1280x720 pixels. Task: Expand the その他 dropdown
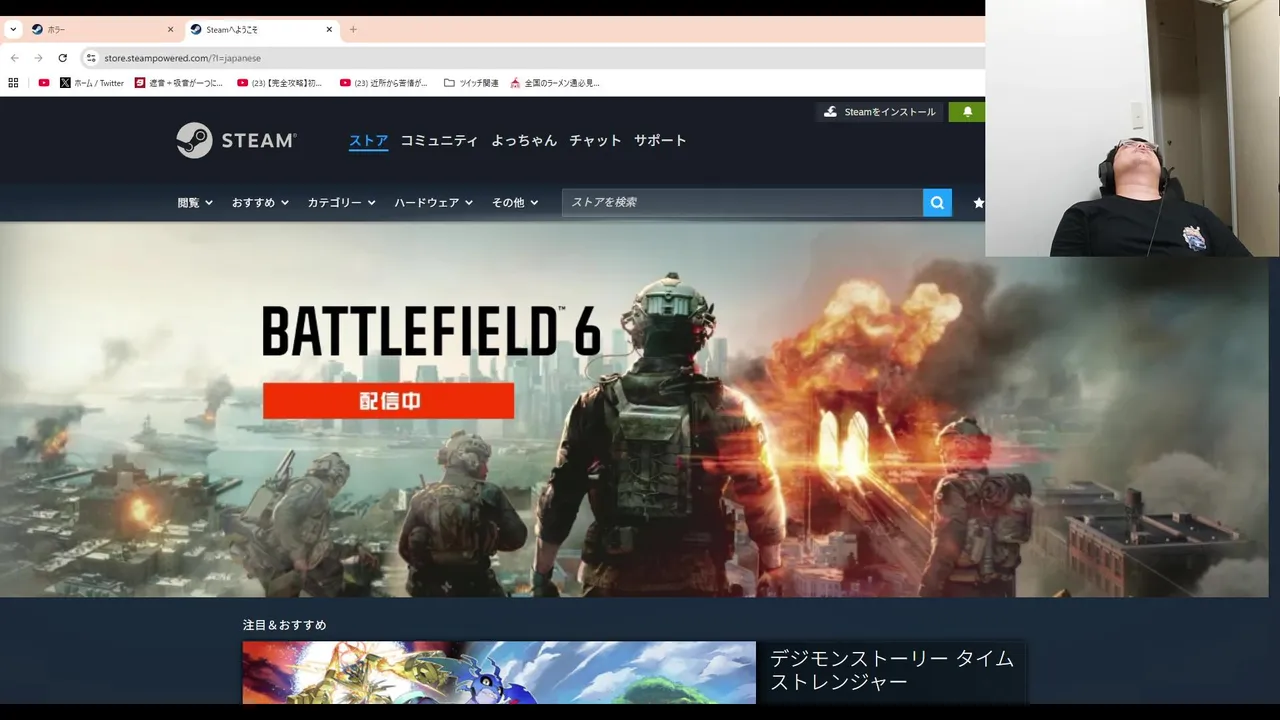coord(515,202)
